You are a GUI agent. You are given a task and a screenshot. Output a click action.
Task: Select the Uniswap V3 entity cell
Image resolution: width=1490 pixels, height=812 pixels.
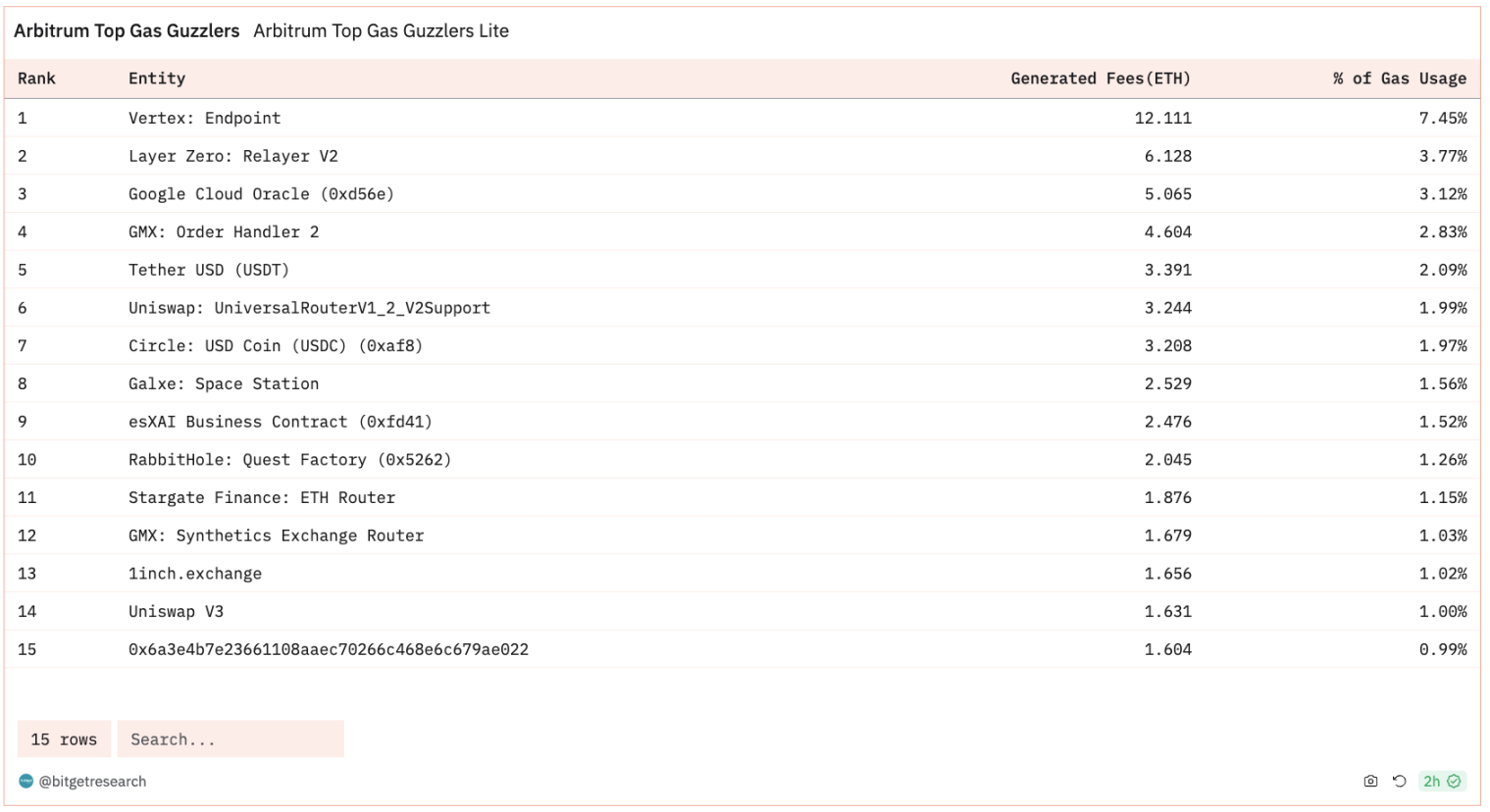tap(176, 612)
